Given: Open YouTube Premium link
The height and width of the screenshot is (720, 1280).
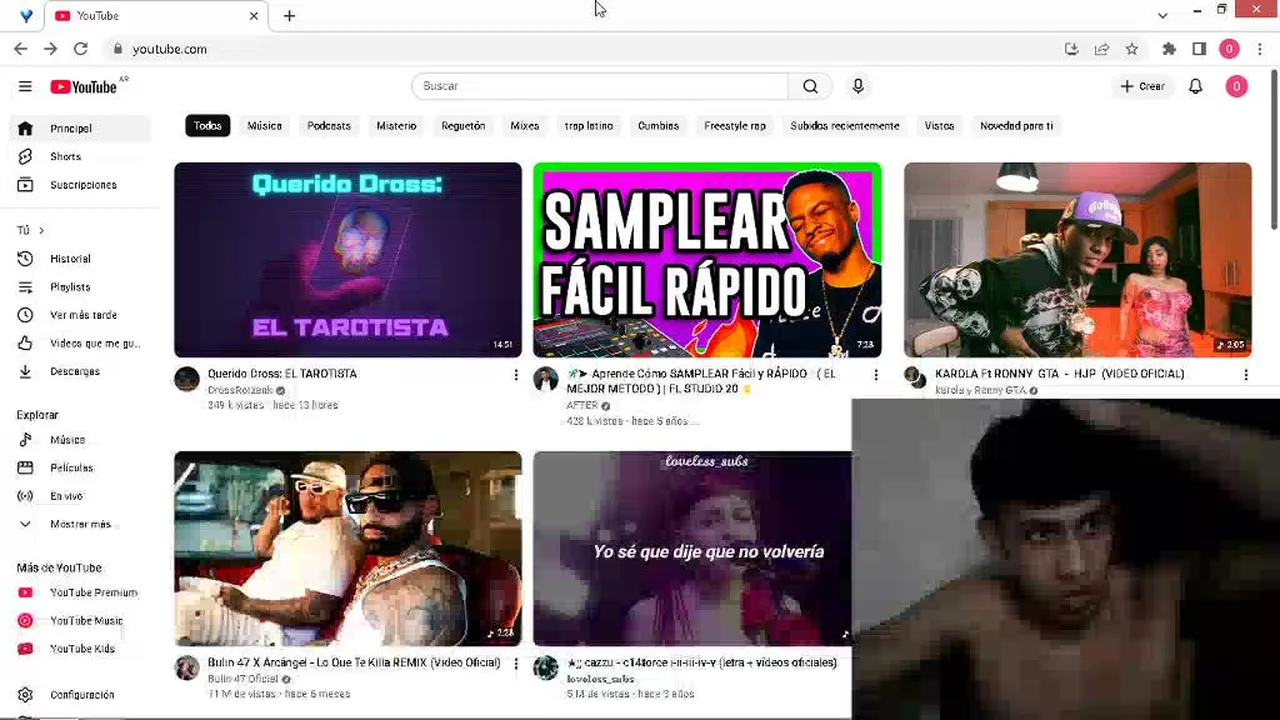Looking at the screenshot, I should point(80,592).
